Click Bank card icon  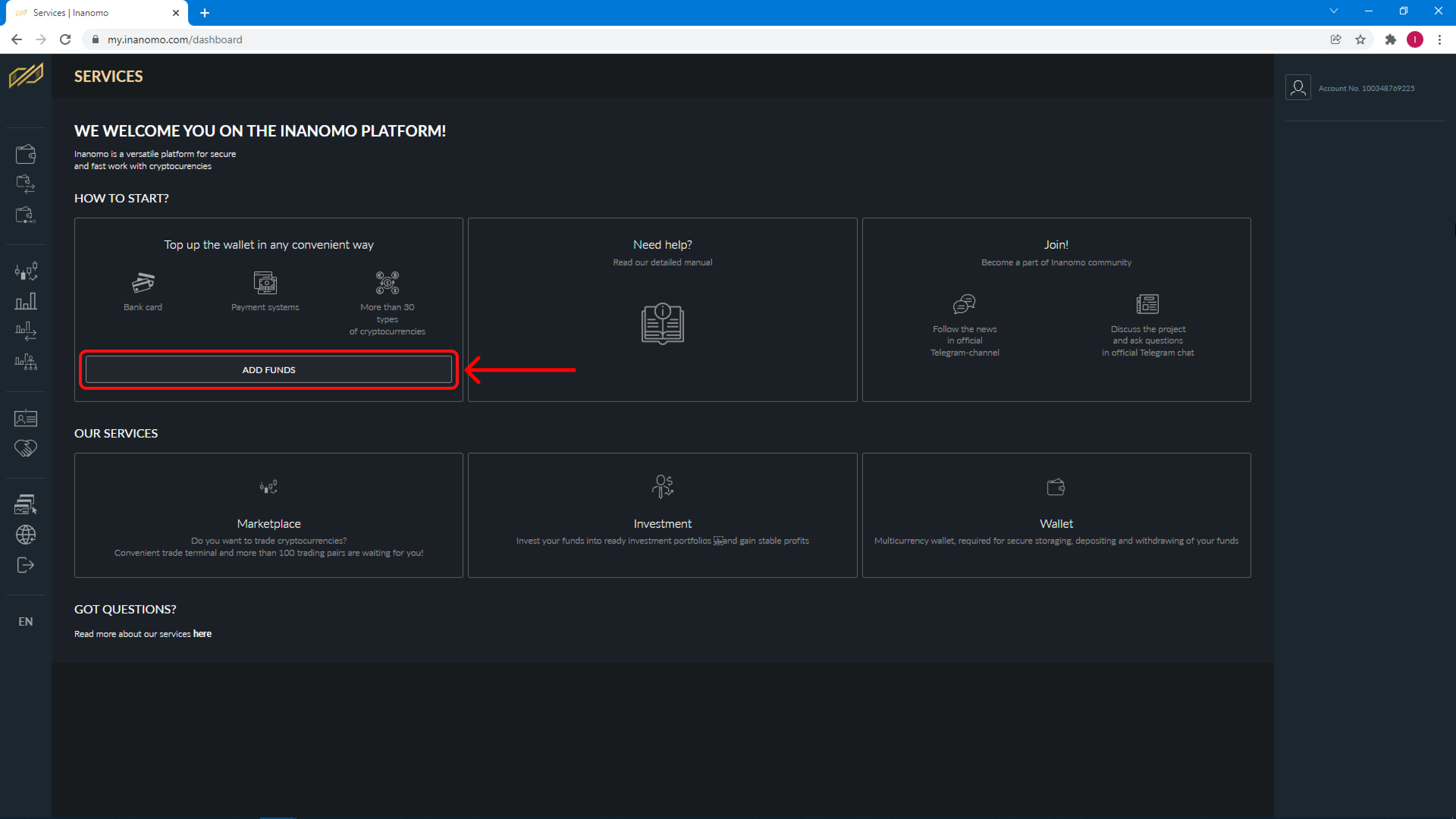[143, 282]
